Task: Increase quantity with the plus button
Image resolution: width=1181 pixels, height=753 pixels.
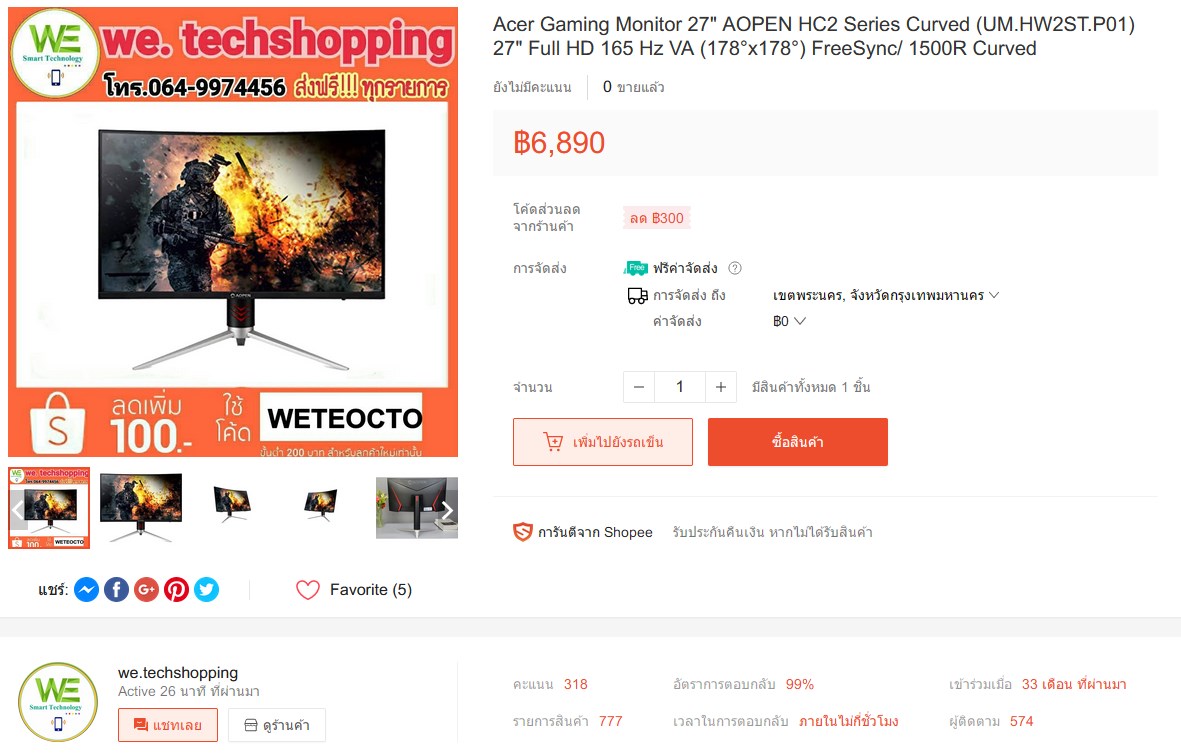Action: [x=721, y=387]
